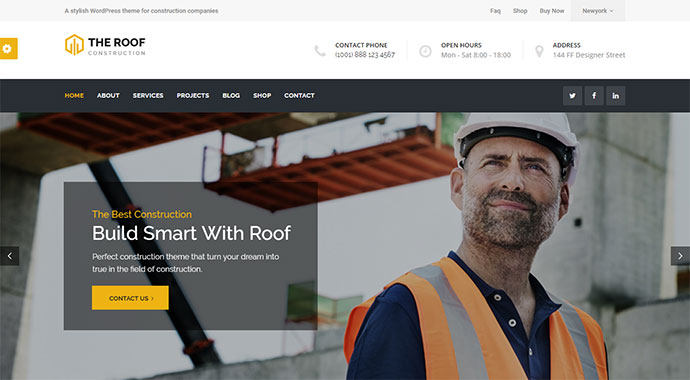The height and width of the screenshot is (380, 690).
Task: Click the stylish WordPress theme tagline
Action: pyautogui.click(x=141, y=11)
